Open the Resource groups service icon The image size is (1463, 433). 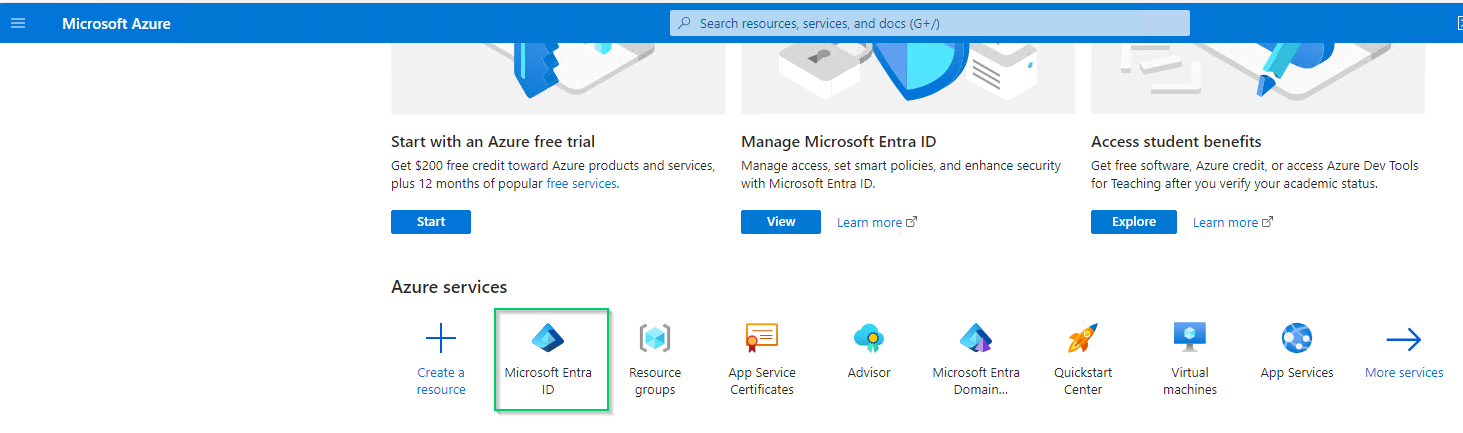pos(655,338)
